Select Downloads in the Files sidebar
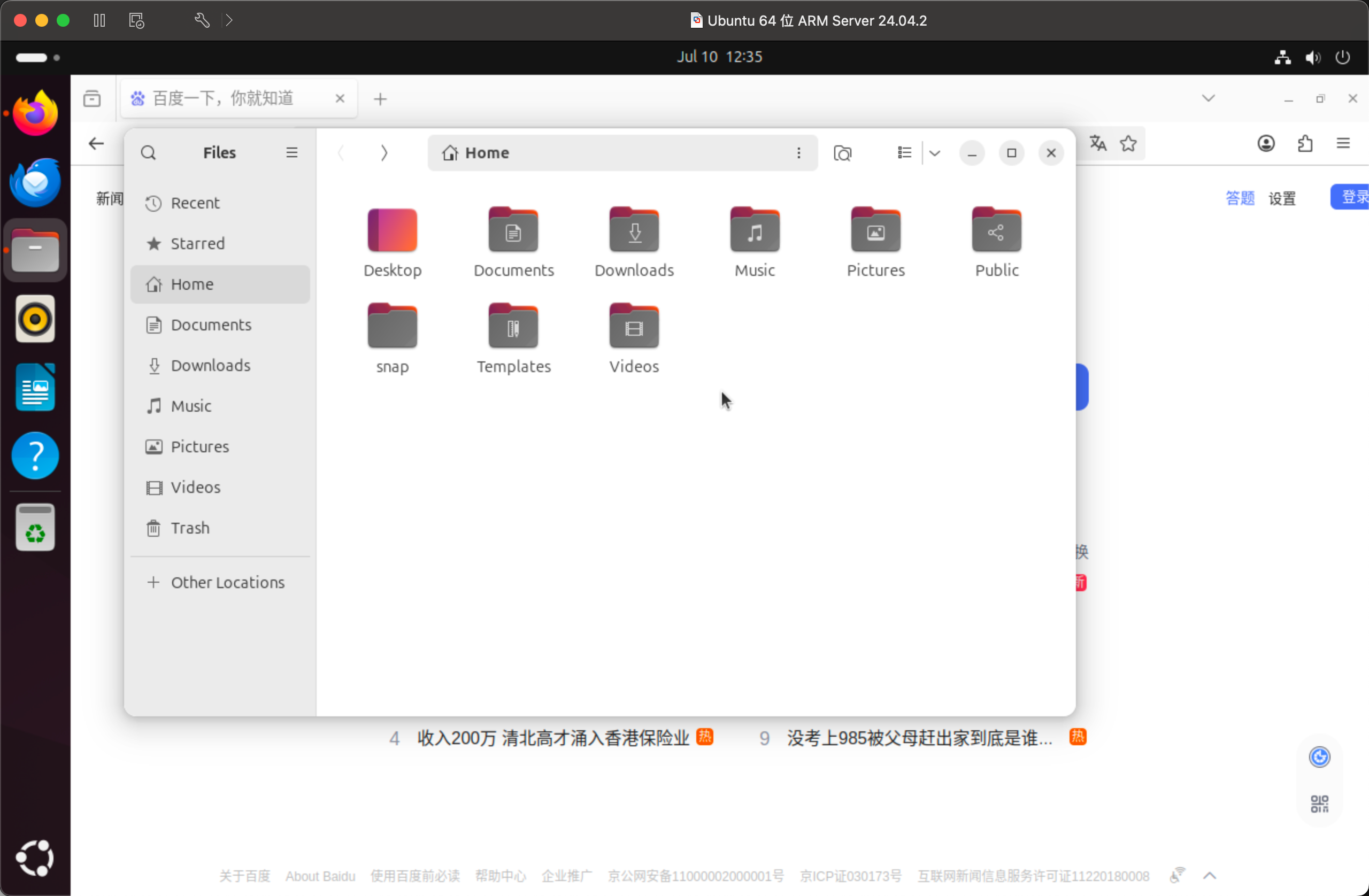1369x896 pixels. click(220, 366)
